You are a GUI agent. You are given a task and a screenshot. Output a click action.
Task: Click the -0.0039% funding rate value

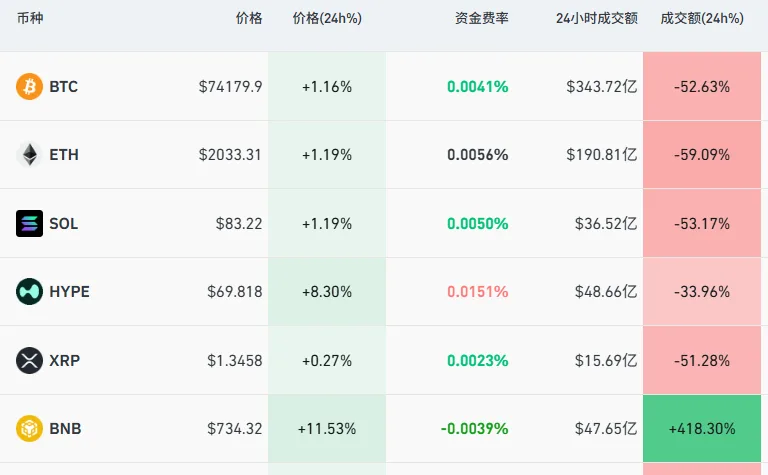coord(475,428)
